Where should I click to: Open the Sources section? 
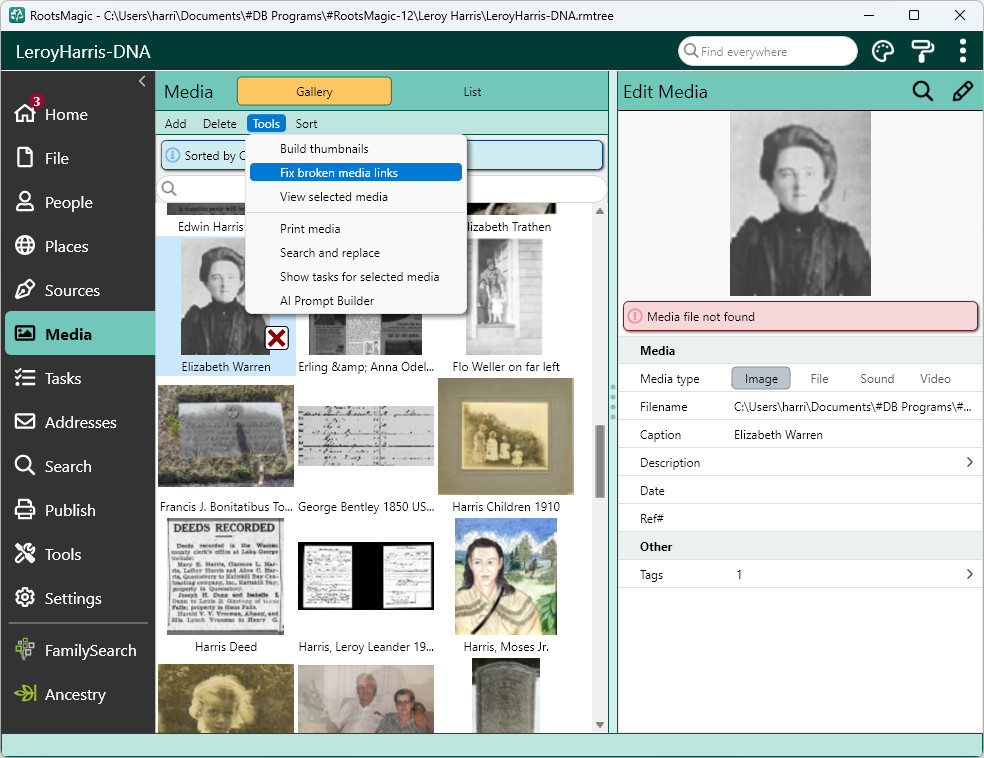pyautogui.click(x=57, y=290)
